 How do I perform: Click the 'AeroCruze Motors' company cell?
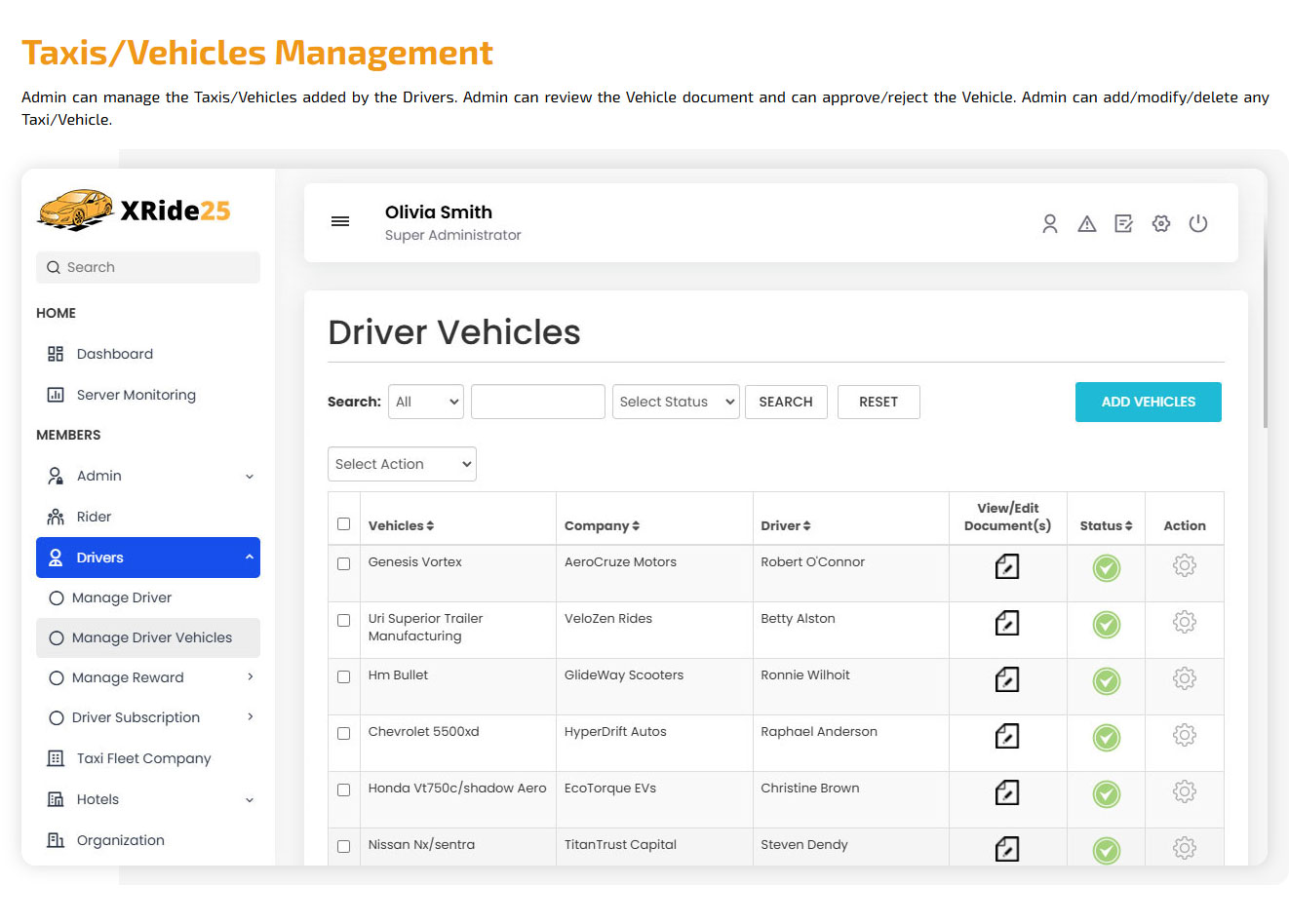tap(620, 562)
